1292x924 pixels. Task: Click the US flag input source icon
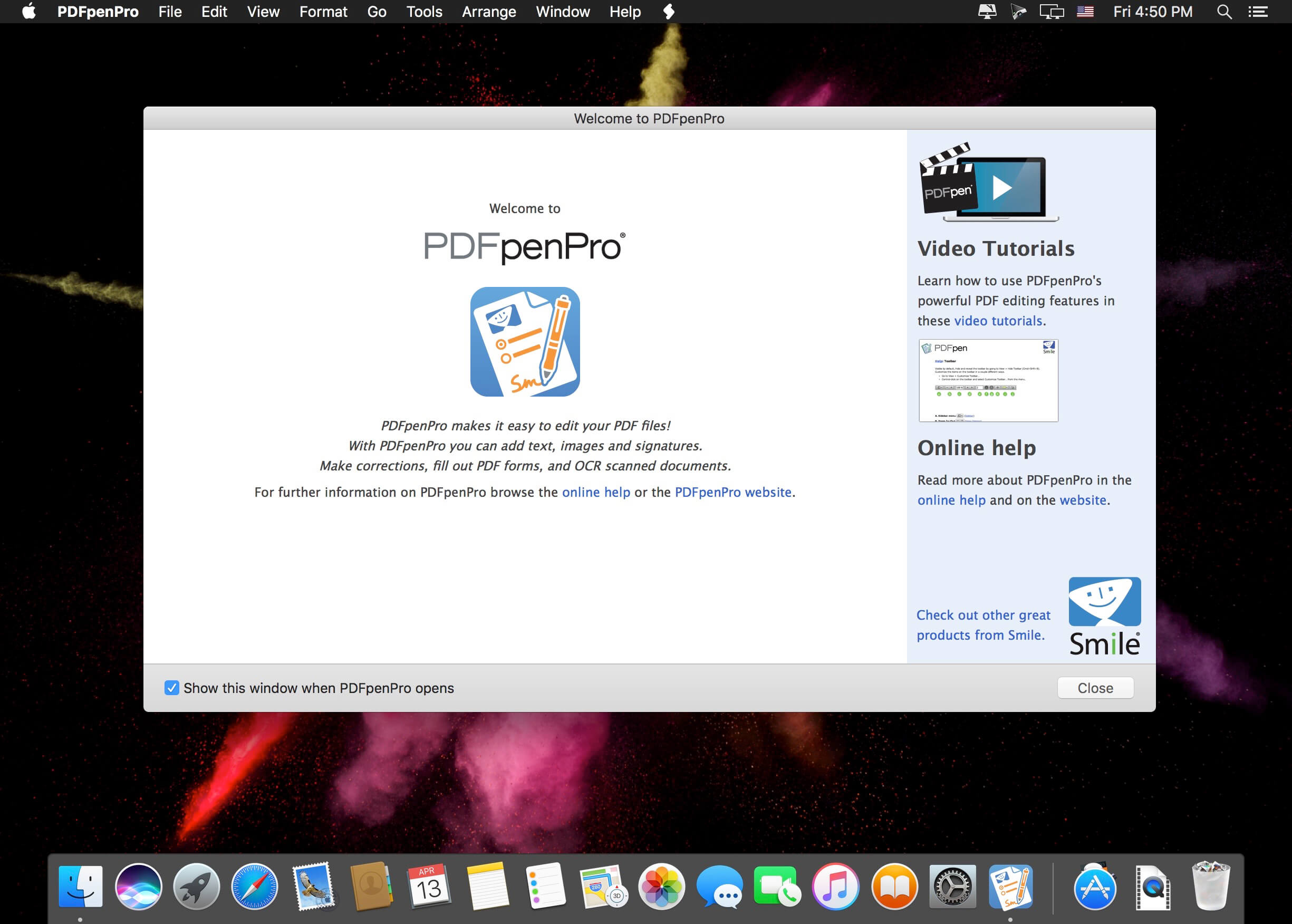1085,12
